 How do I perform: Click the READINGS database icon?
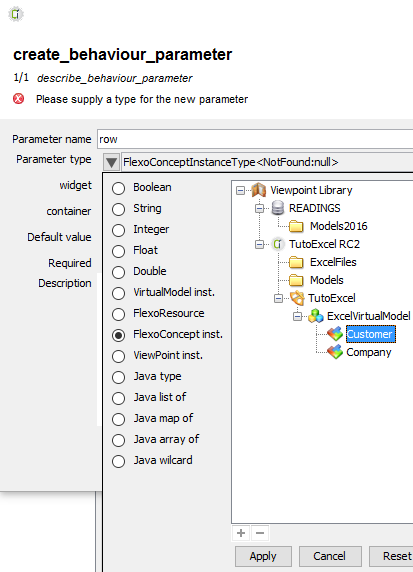[x=278, y=208]
